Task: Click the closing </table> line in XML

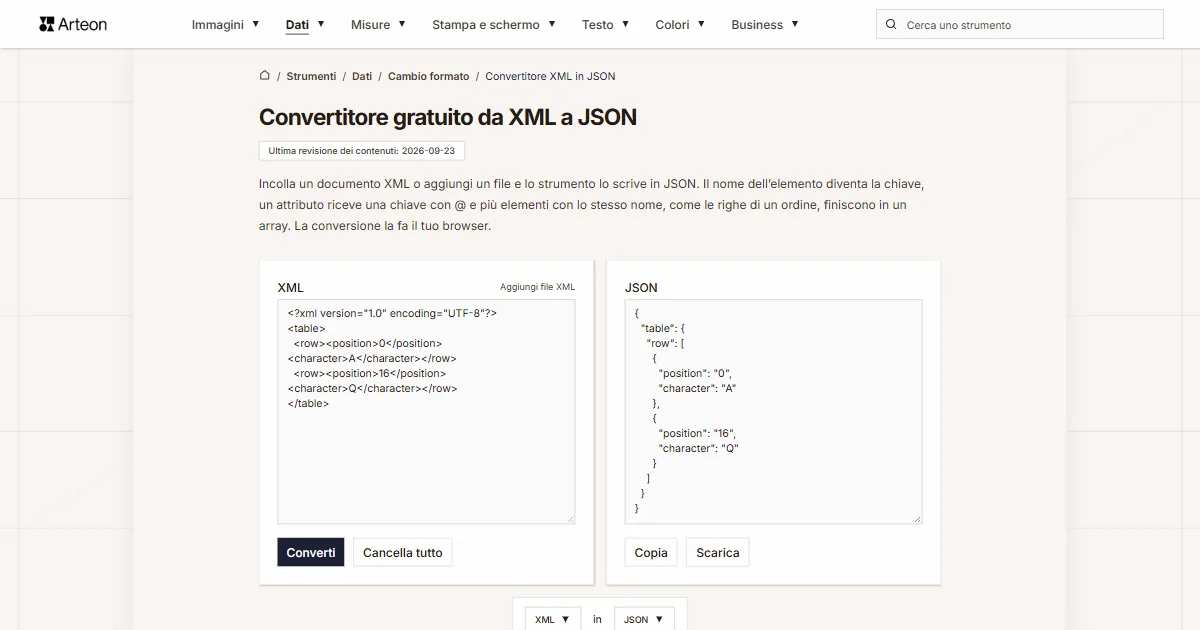Action: (x=308, y=403)
